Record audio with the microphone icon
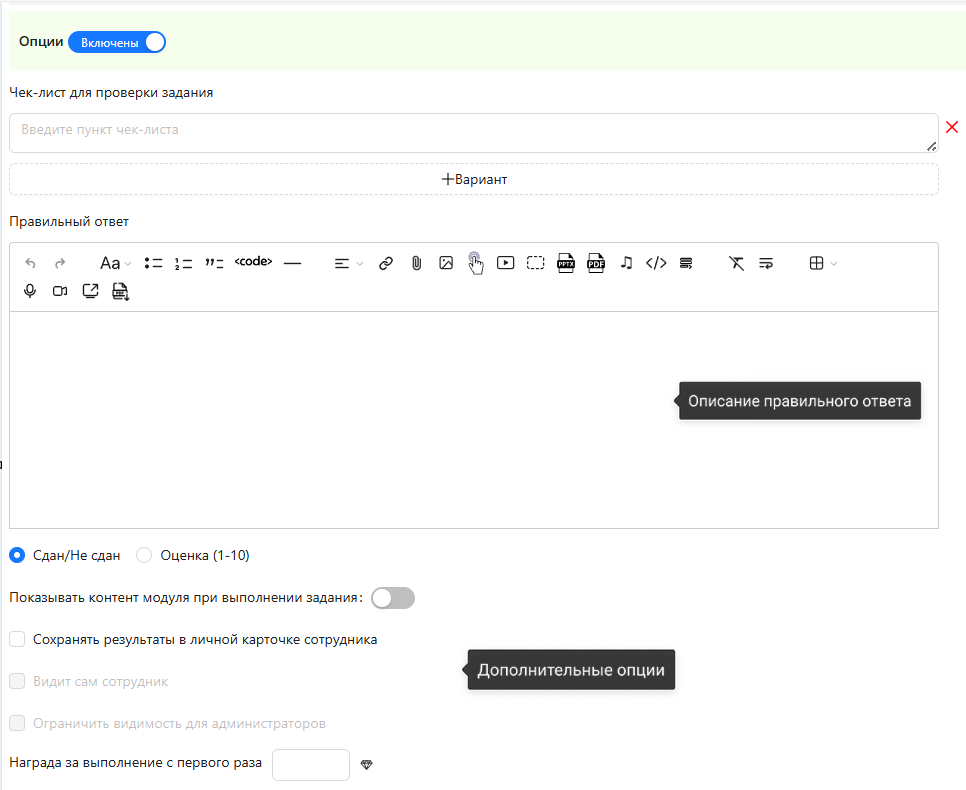The image size is (966, 790). coord(31,291)
